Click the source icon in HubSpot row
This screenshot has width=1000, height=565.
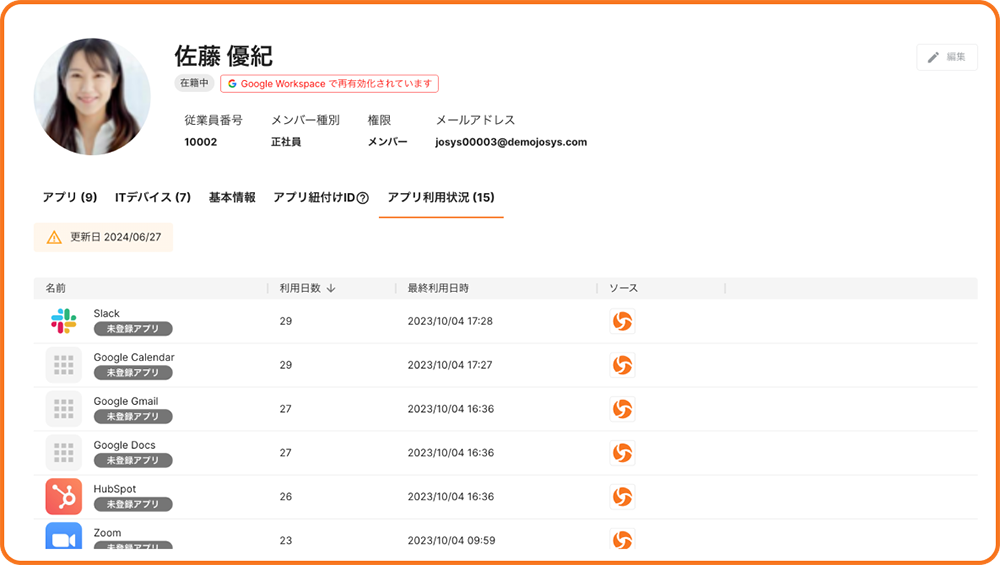[x=622, y=497]
